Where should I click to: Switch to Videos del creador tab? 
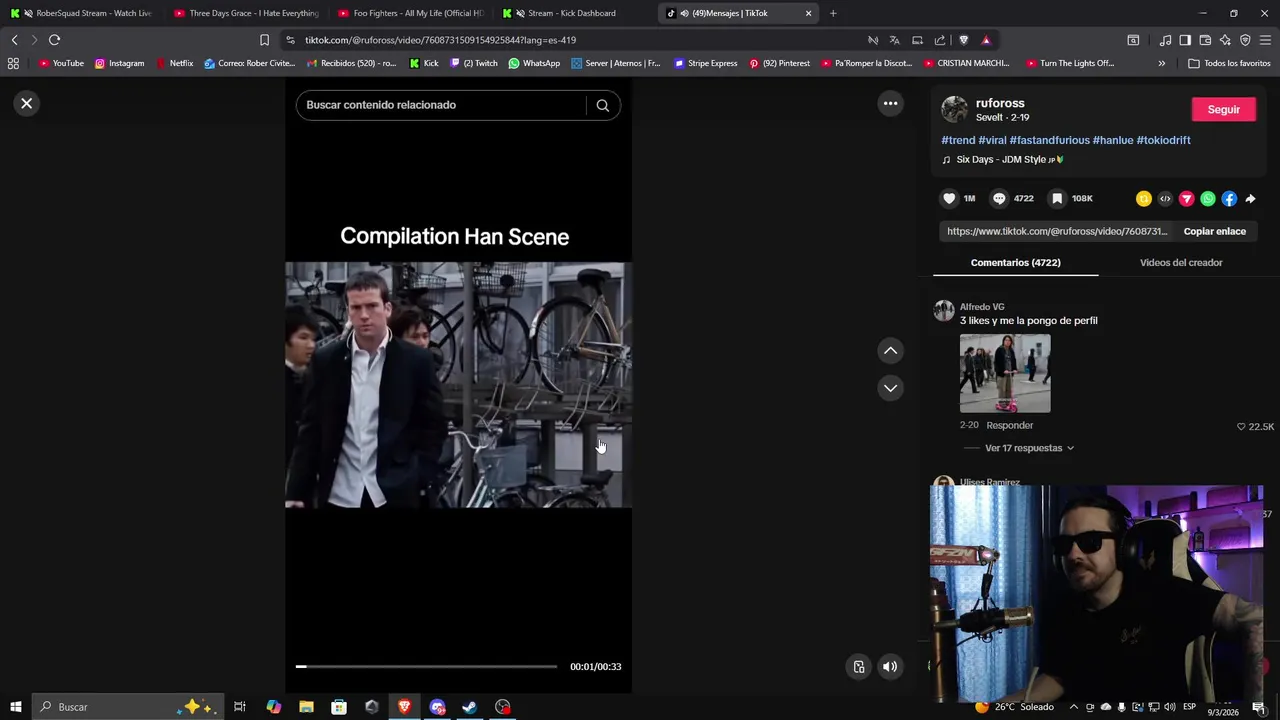(x=1181, y=262)
